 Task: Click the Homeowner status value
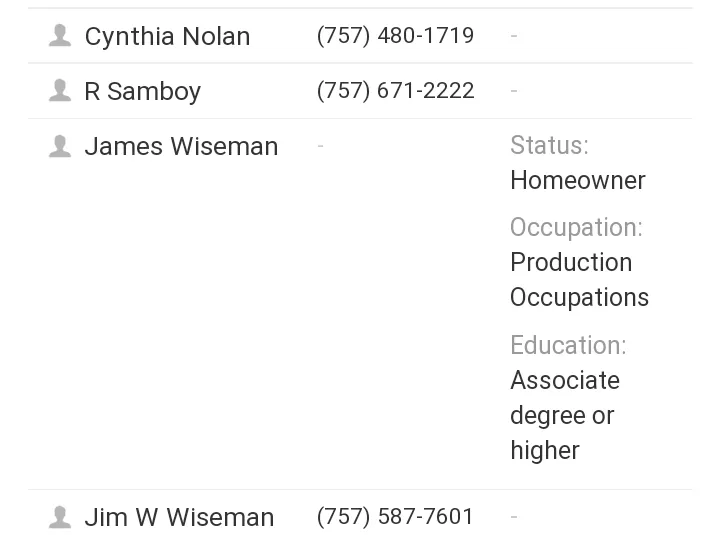(x=578, y=180)
